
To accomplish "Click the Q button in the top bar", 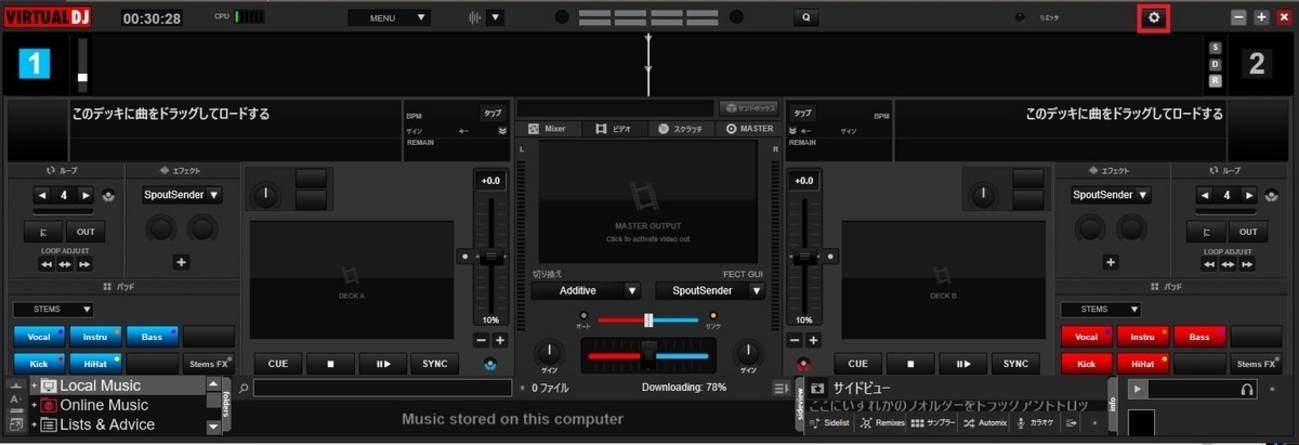I will click(805, 17).
